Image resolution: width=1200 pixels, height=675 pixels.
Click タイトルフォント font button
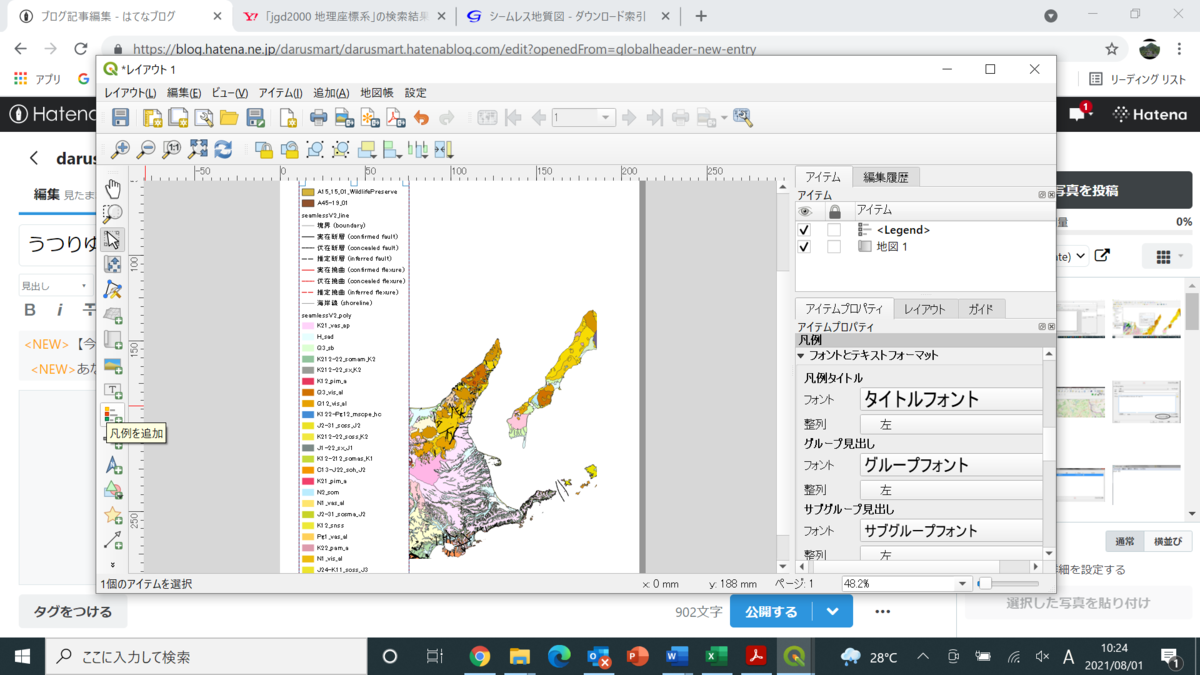pos(949,399)
